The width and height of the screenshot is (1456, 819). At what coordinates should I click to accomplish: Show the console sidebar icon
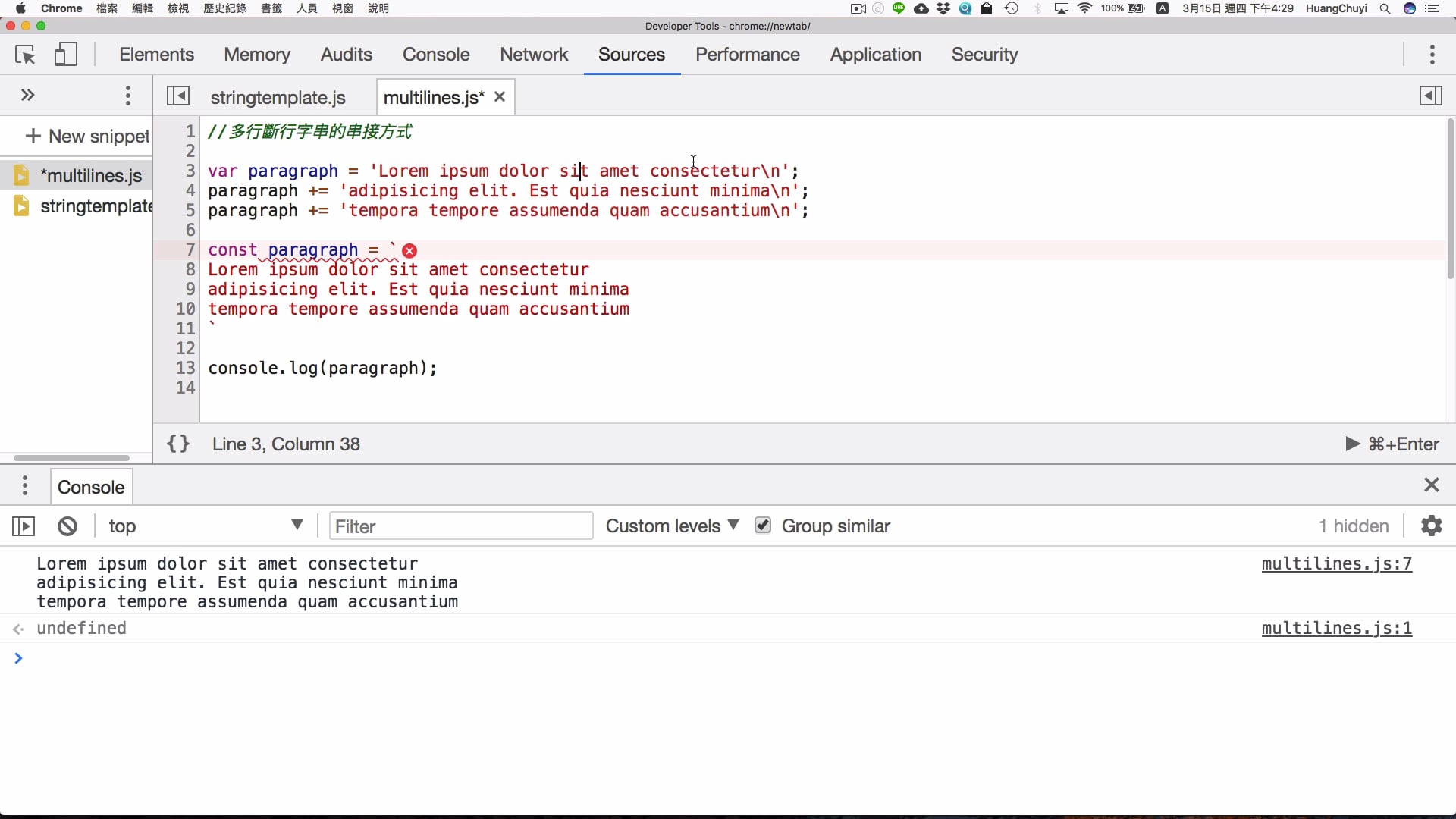24,526
